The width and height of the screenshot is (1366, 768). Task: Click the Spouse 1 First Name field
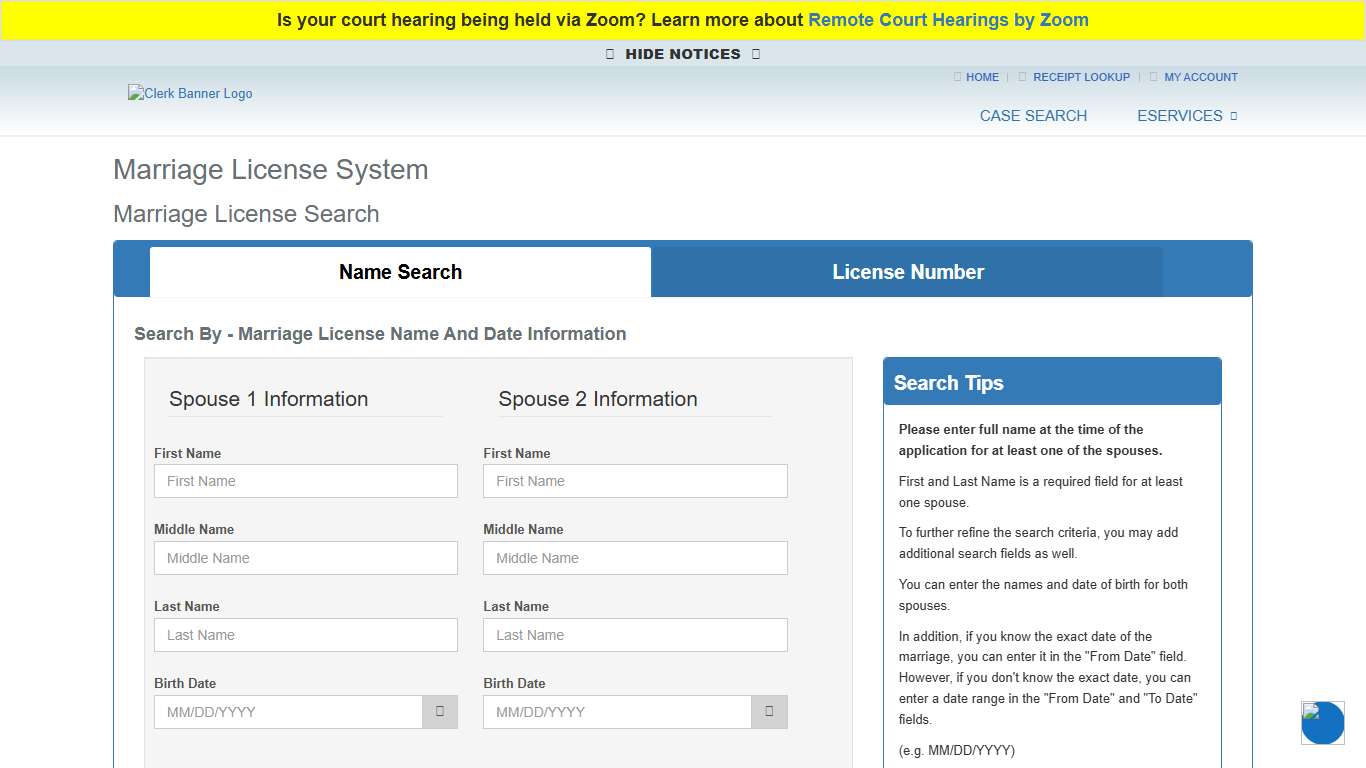click(x=305, y=481)
